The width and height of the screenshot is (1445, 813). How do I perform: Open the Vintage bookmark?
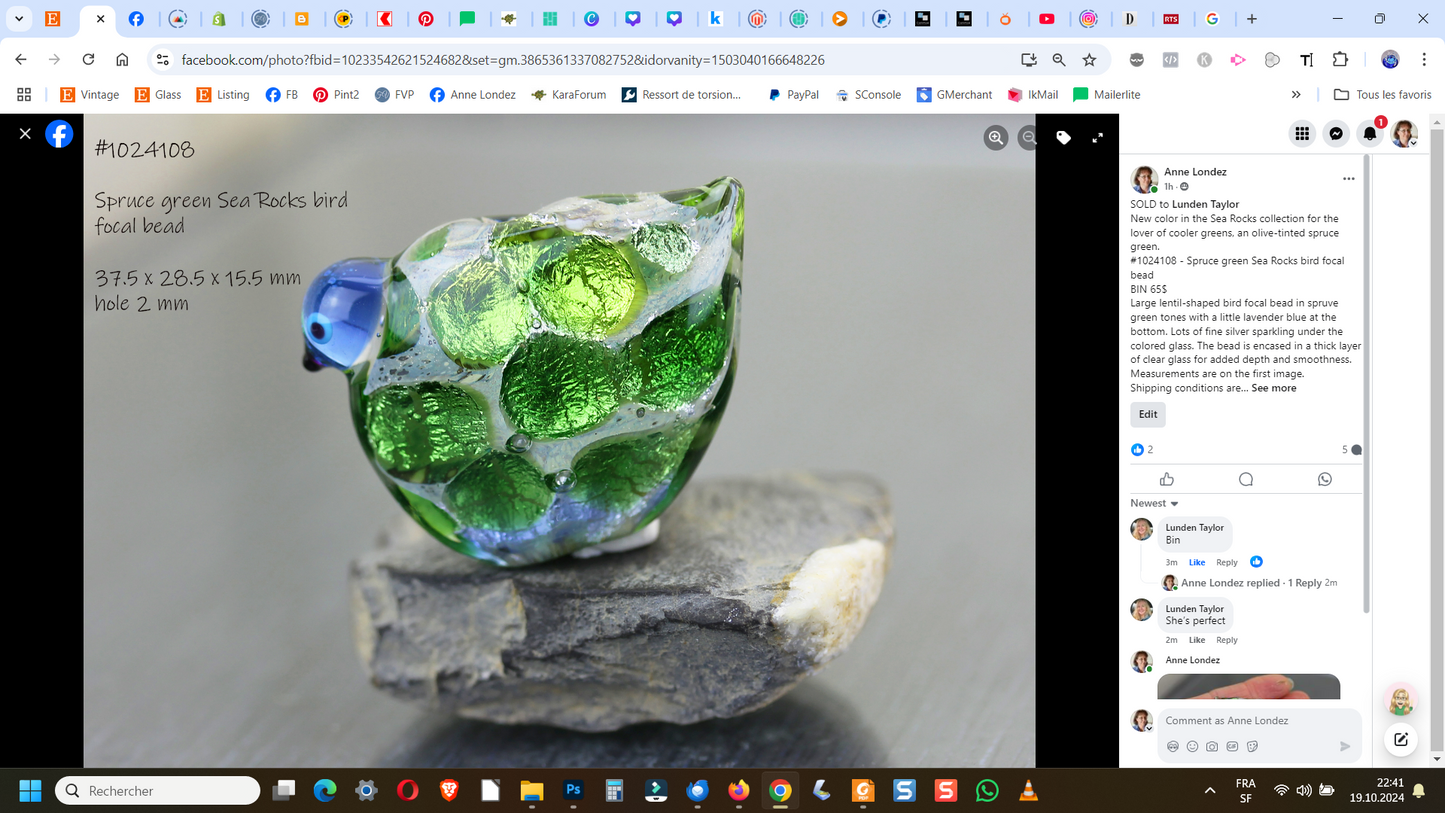[89, 95]
